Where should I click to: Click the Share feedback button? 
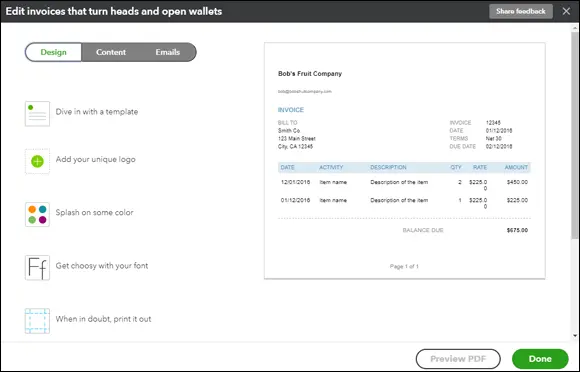521,11
